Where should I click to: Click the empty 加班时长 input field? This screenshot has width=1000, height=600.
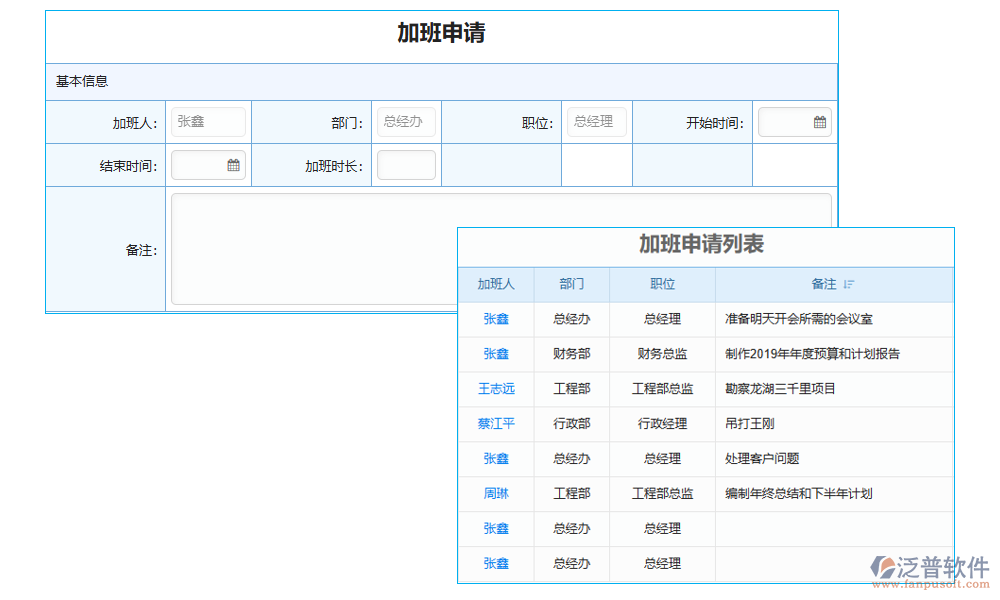click(406, 164)
